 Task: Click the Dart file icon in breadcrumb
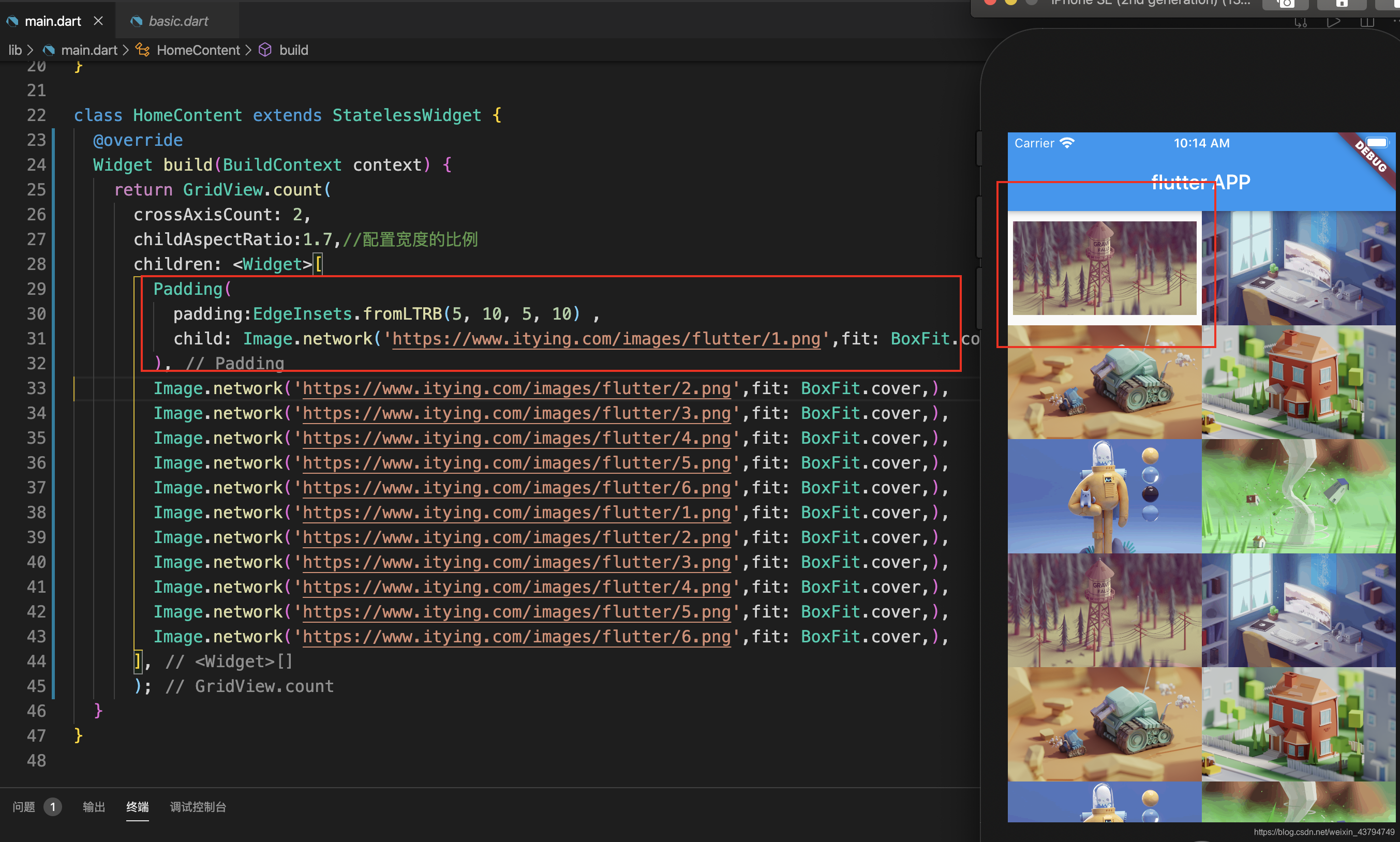[49, 51]
